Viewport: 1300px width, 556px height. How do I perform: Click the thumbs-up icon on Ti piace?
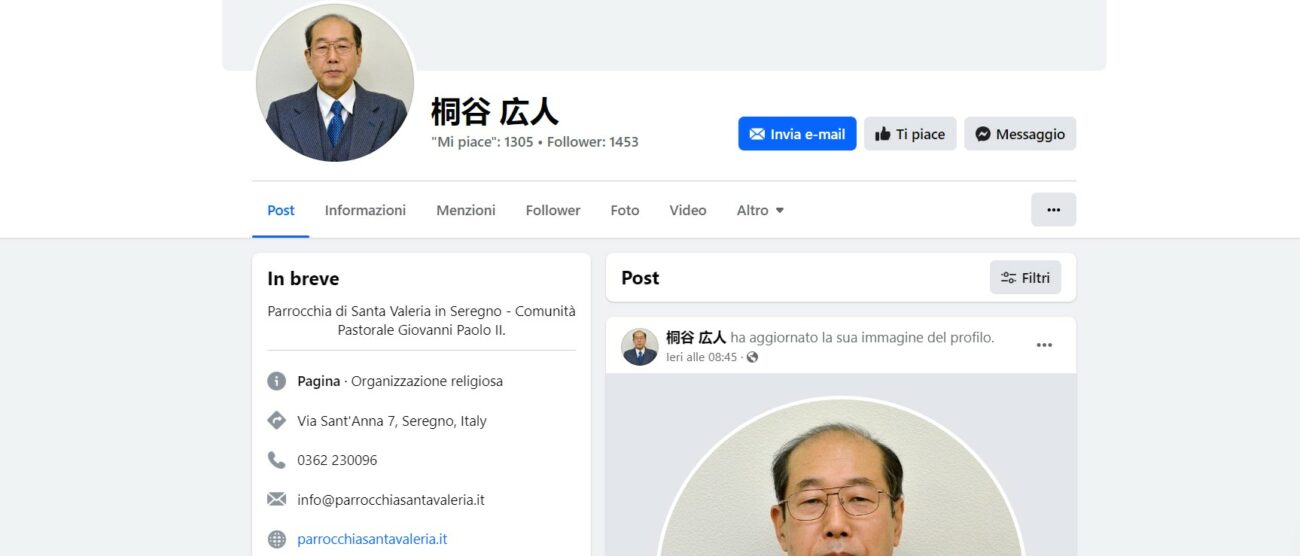click(x=883, y=134)
